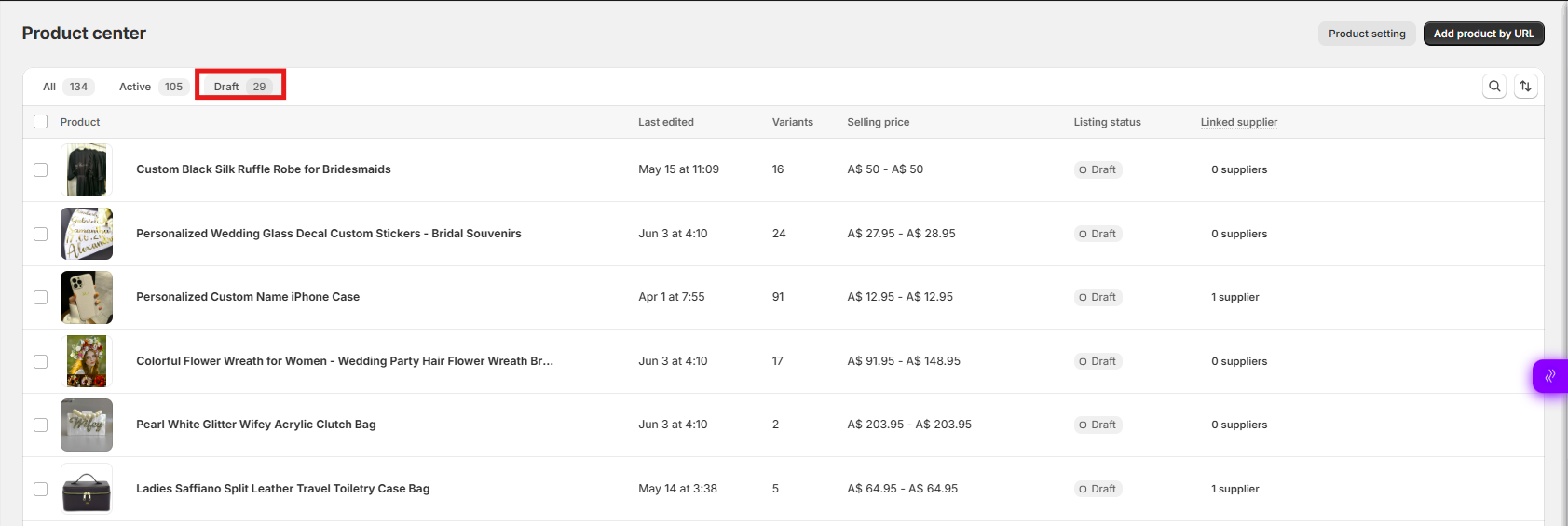Image resolution: width=1568 pixels, height=526 pixels.
Task: Open the Acrylic Clutch Bag thumbnail
Action: [87, 425]
